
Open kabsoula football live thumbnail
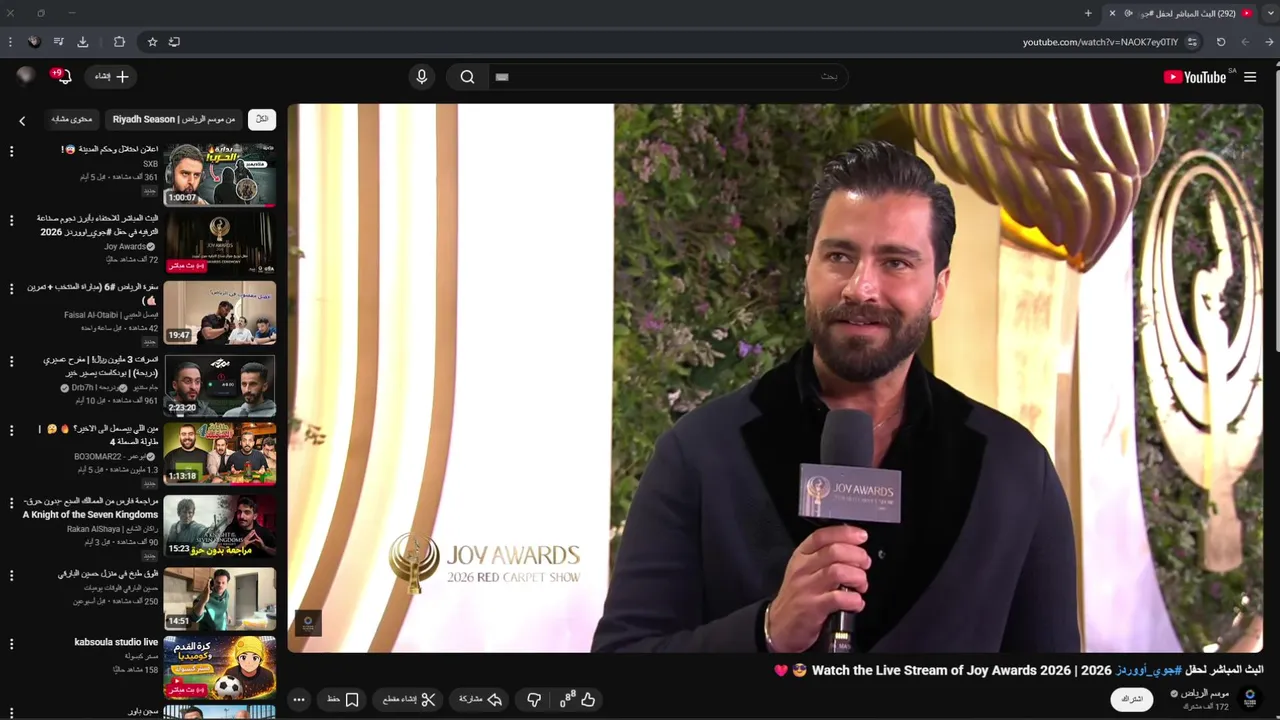[x=220, y=667]
